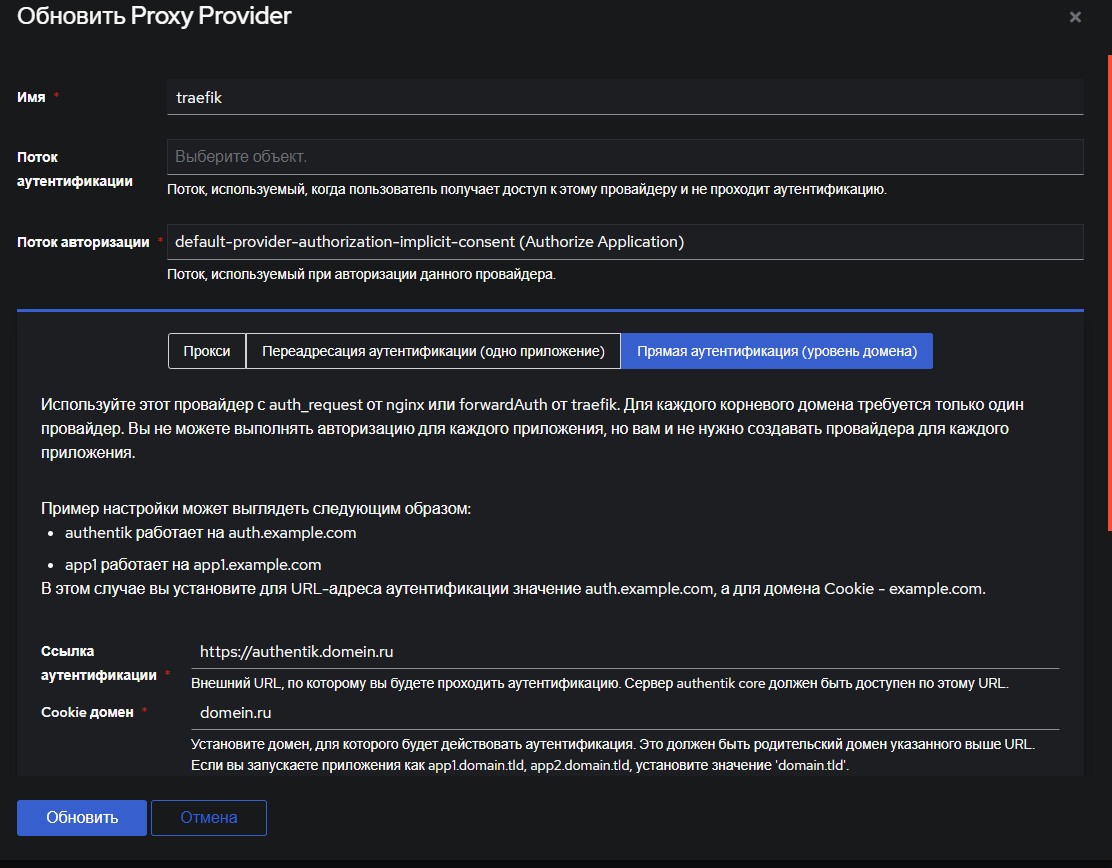Click the Отмена button

point(209,817)
